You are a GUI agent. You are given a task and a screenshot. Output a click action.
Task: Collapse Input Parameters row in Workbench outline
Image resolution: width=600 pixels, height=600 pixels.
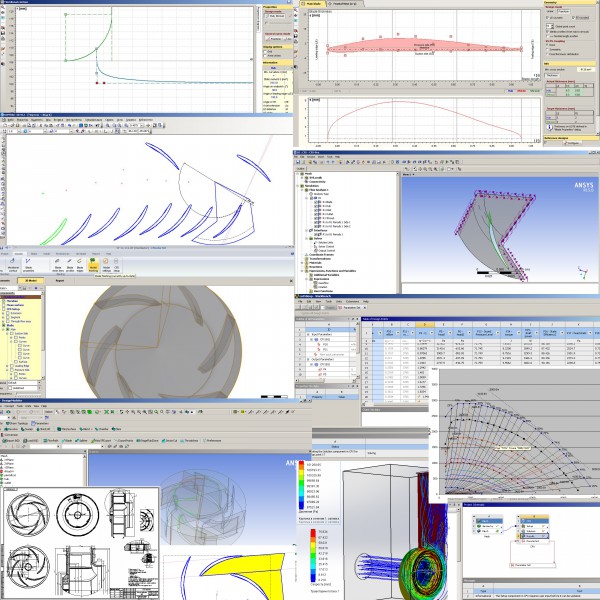tap(308, 334)
